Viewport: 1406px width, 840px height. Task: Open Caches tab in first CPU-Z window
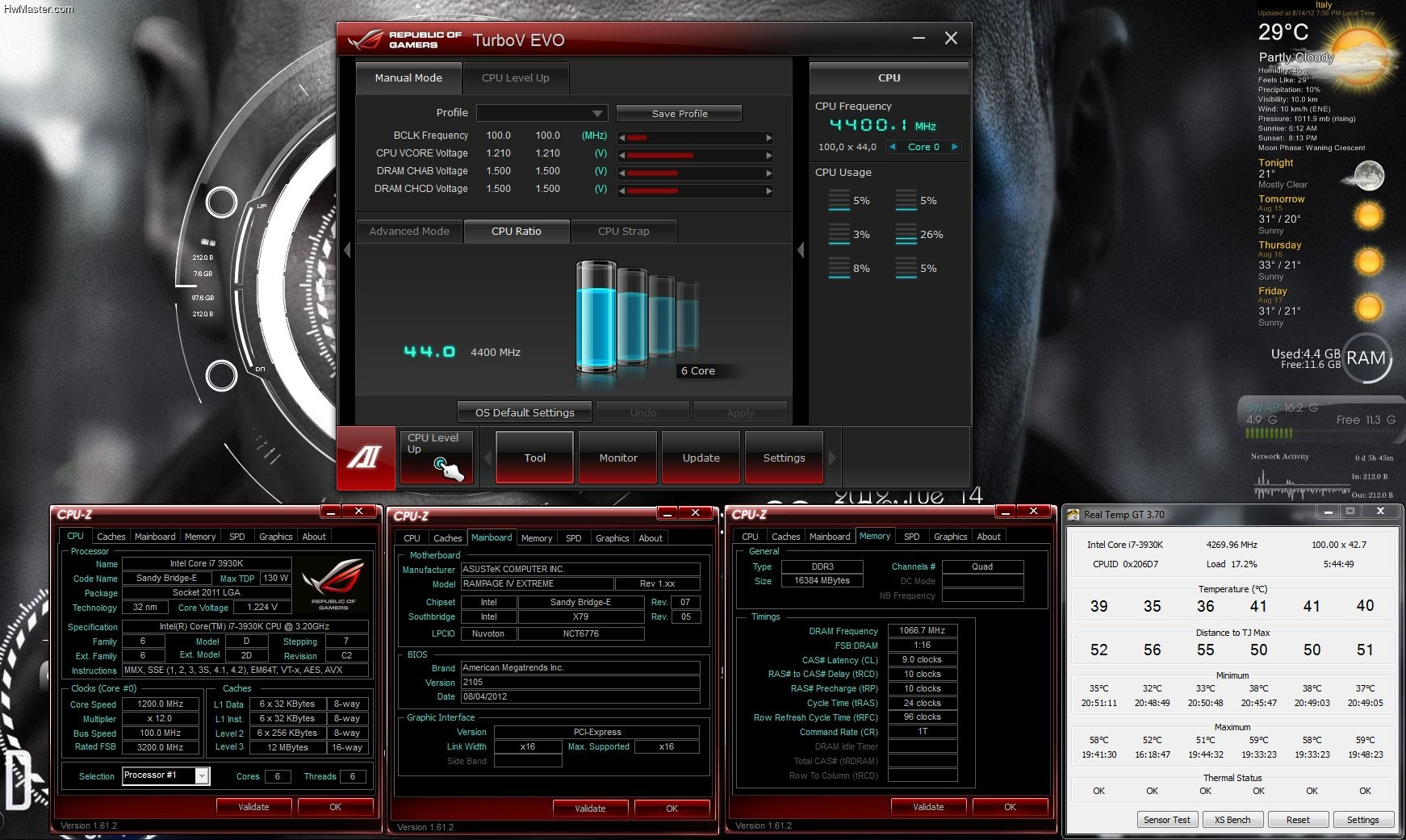click(x=111, y=537)
